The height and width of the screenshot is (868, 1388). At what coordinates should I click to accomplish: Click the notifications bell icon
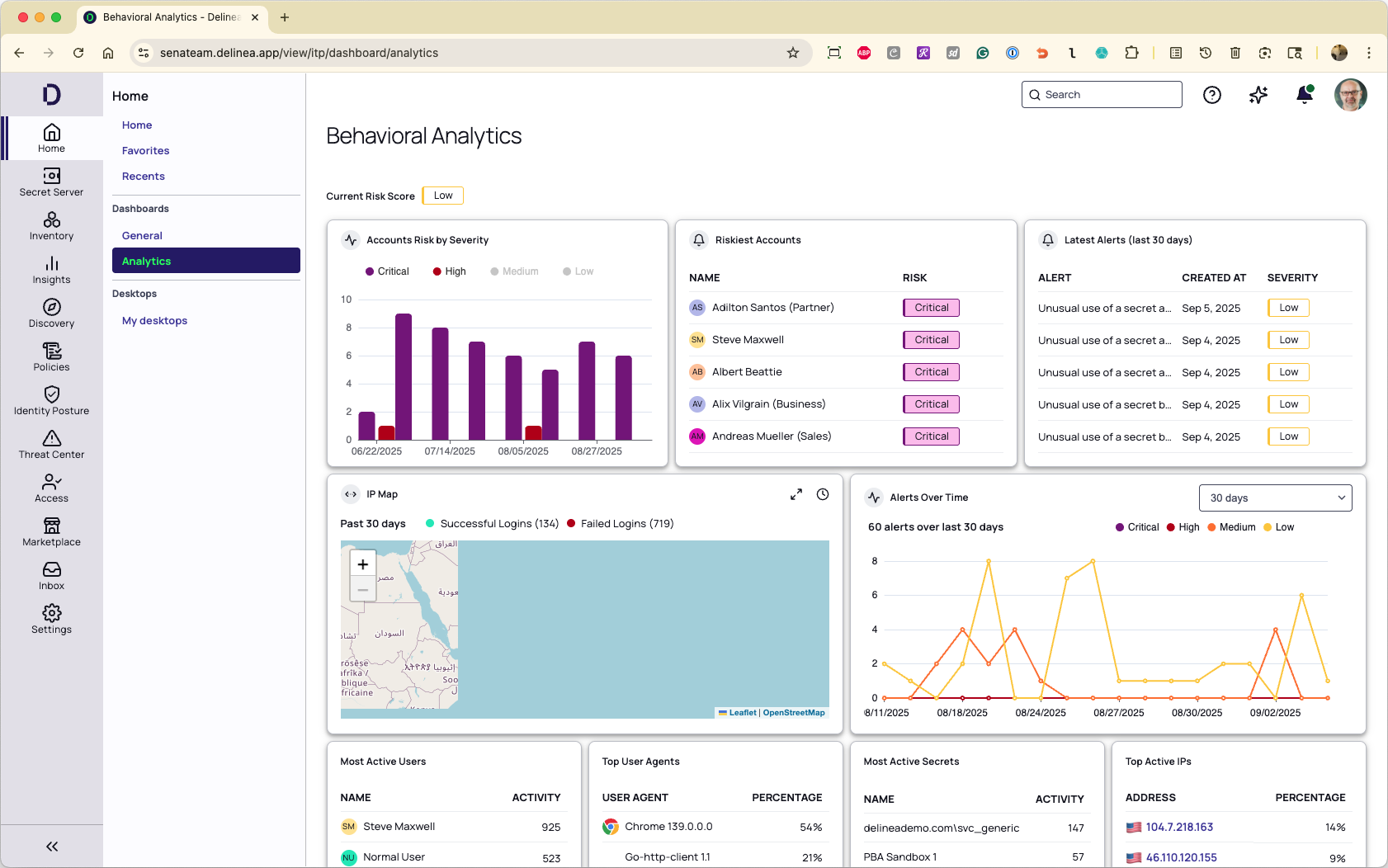[x=1304, y=95]
